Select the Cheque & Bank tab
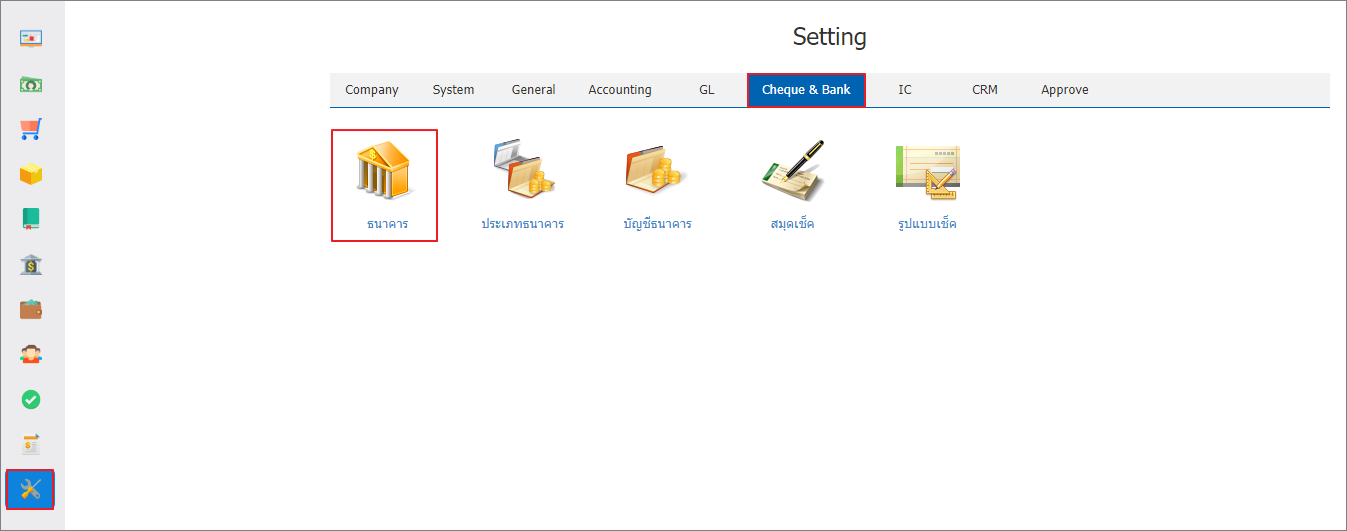 (806, 90)
